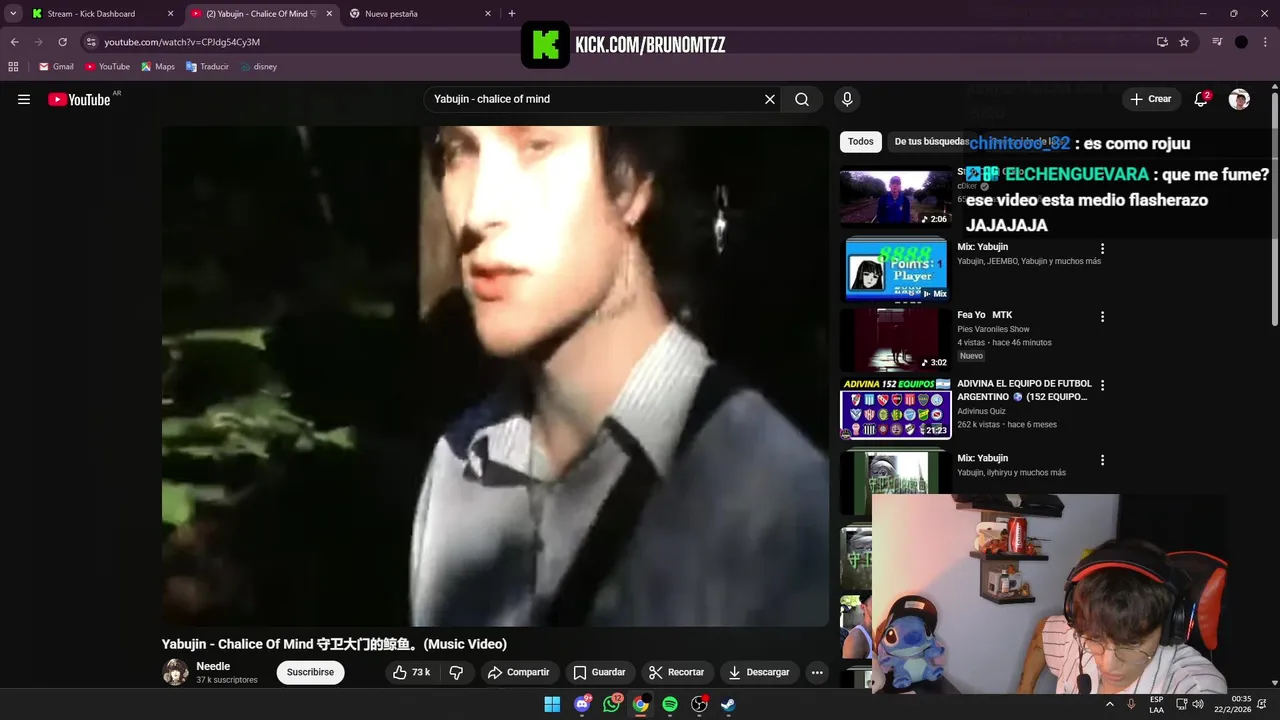
Task: Open more actions ellipsis under the video
Action: pyautogui.click(x=817, y=672)
